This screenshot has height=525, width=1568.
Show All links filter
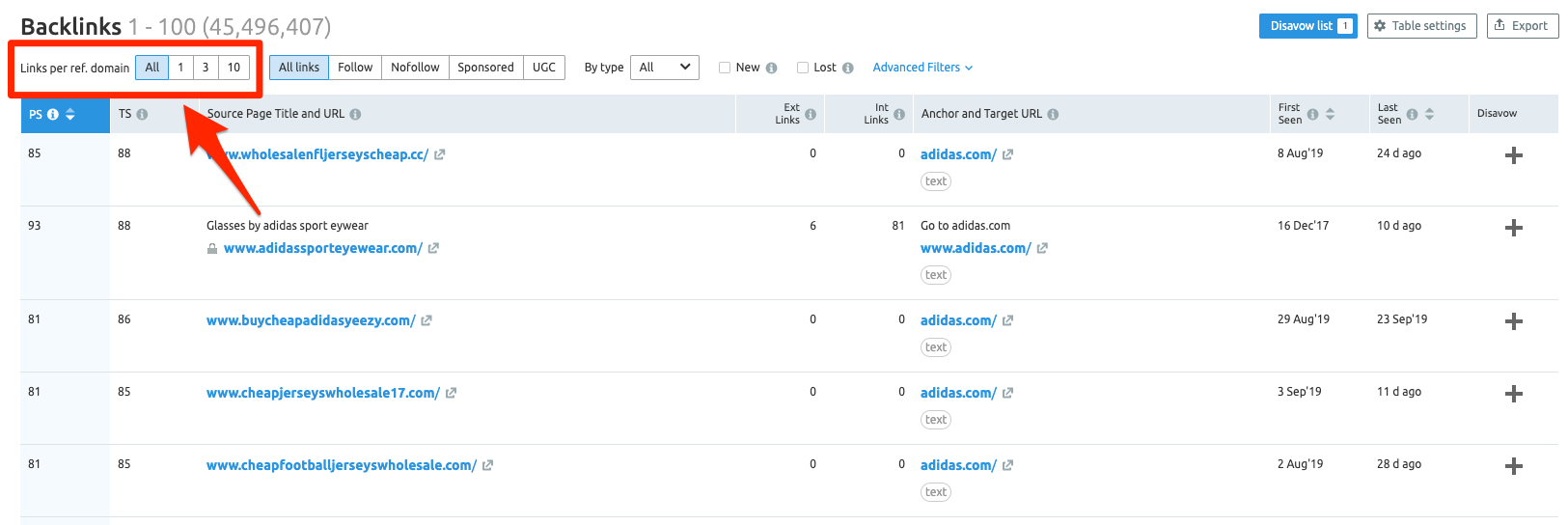299,68
